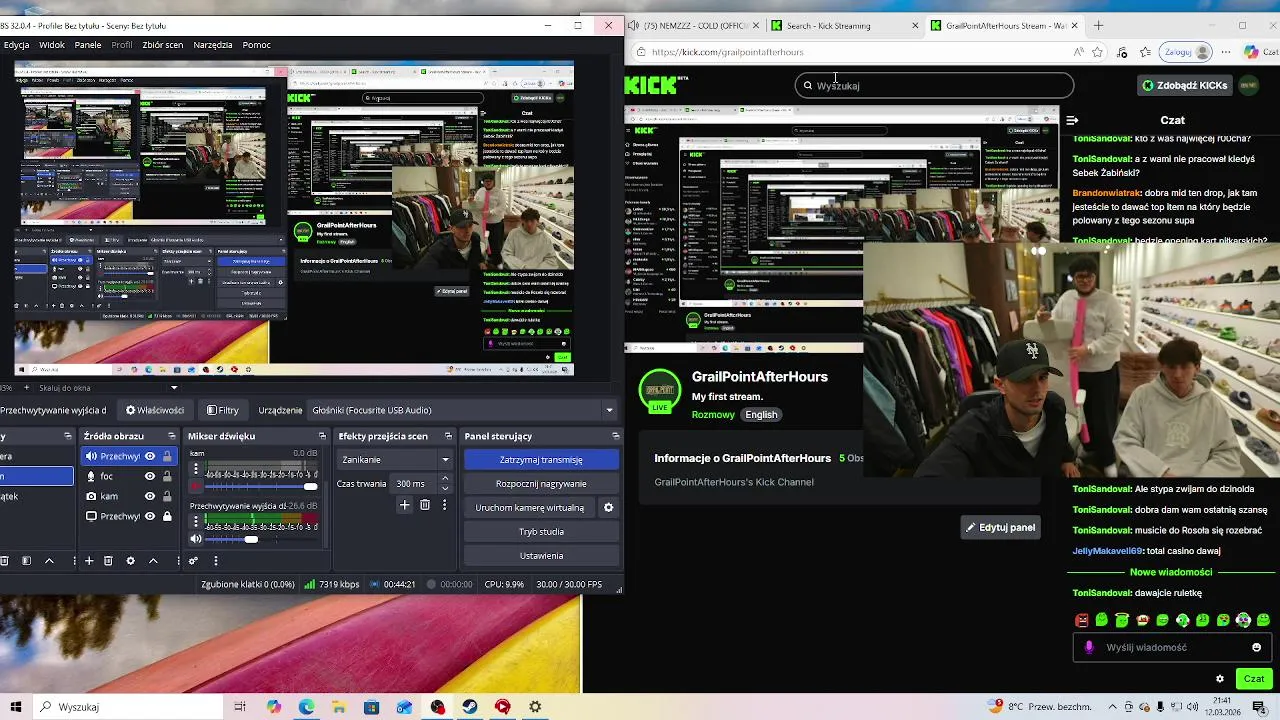This screenshot has width=1280, height=720.
Task: Open advanced audio properties gears icon
Action: click(194, 561)
